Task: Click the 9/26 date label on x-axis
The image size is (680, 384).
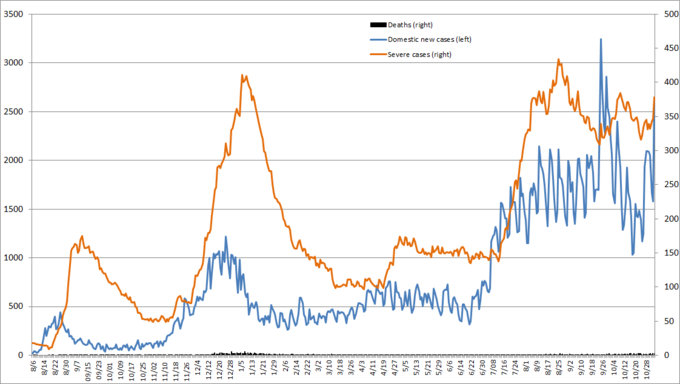Action: [x=603, y=364]
